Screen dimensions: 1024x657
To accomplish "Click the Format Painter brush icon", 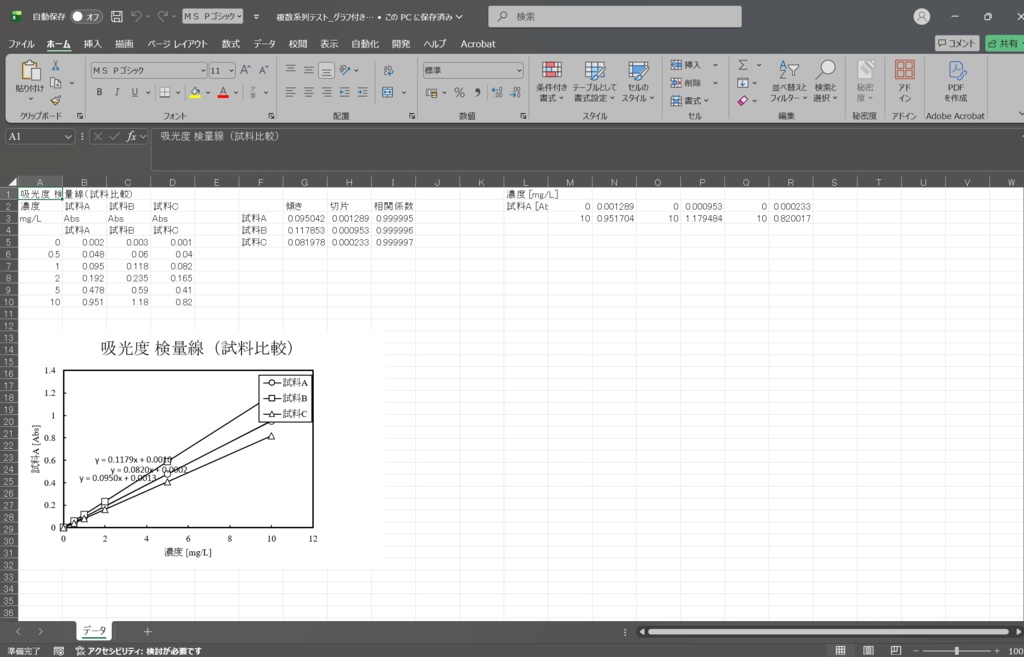I will [56, 101].
